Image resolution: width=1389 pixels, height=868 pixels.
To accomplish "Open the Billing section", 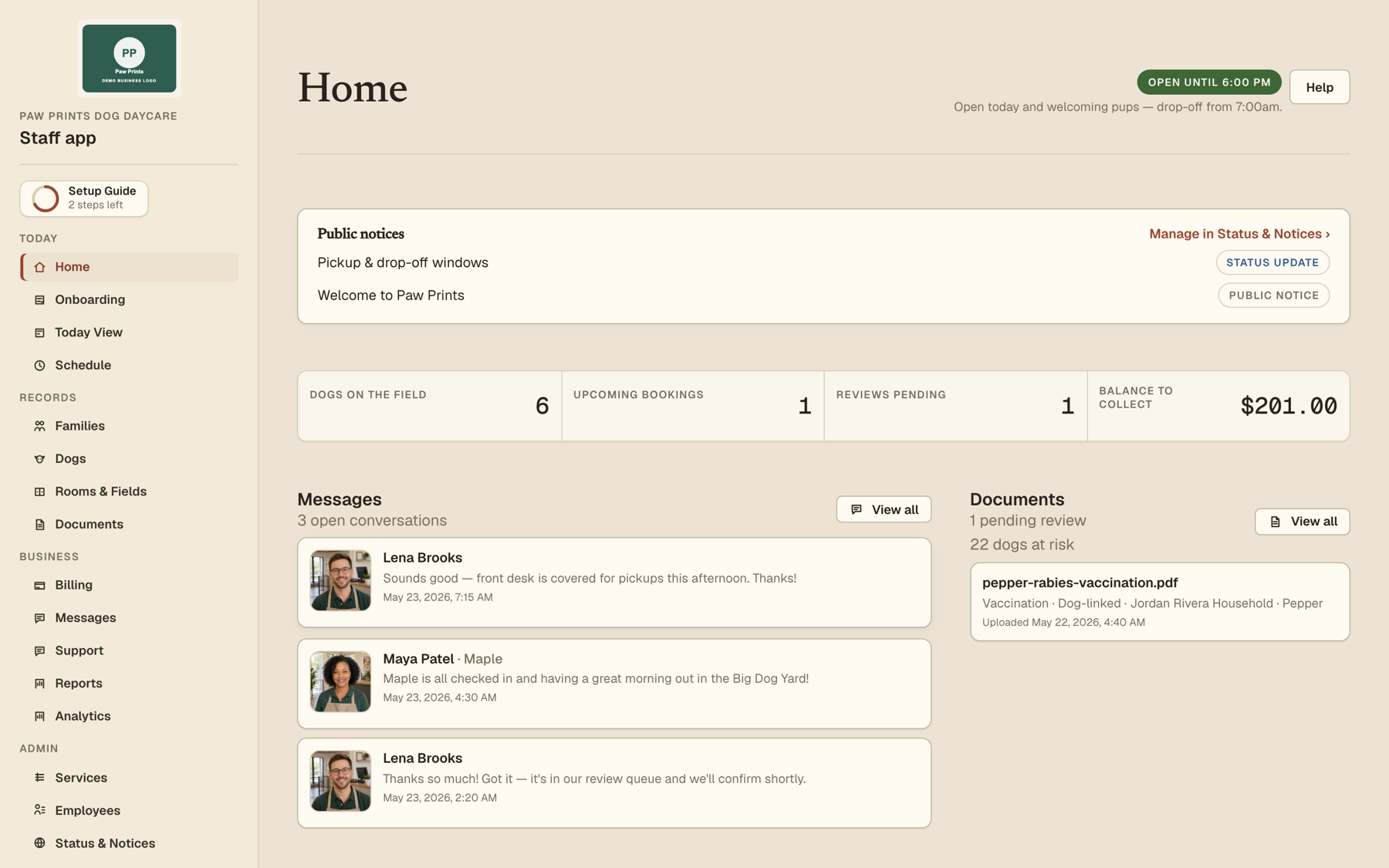I will (129, 585).
